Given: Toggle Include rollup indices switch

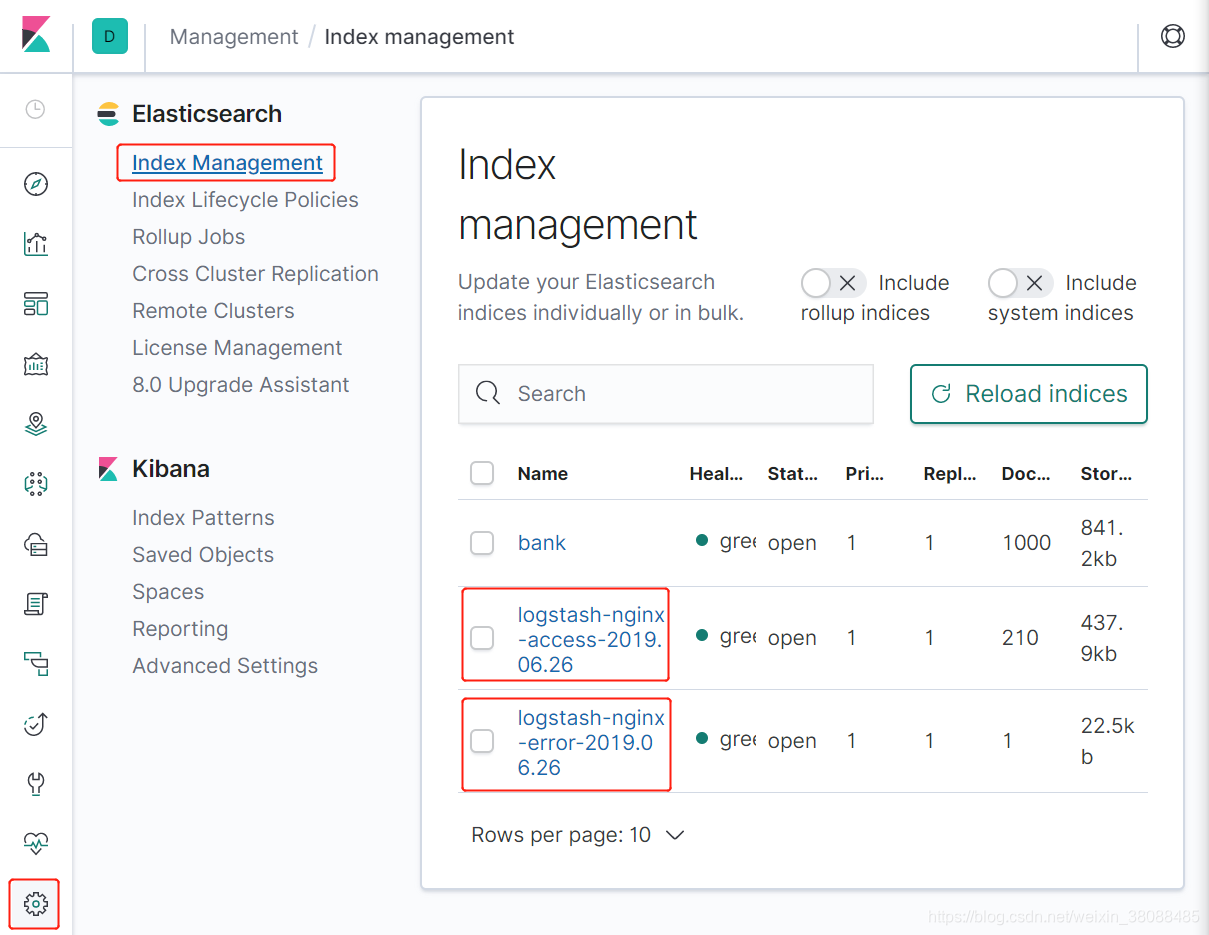Looking at the screenshot, I should point(834,283).
